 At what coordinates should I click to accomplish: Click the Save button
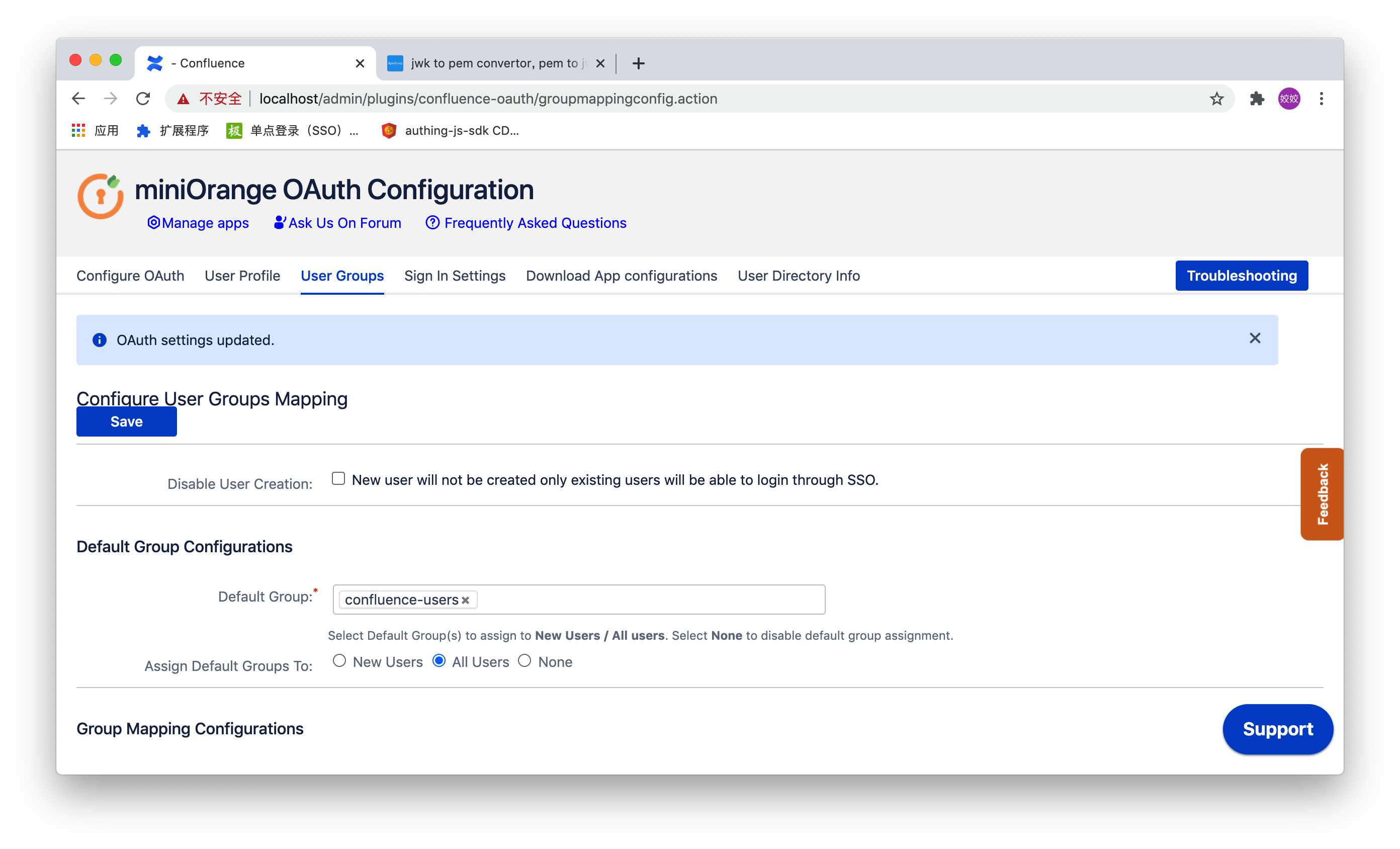[x=126, y=421]
